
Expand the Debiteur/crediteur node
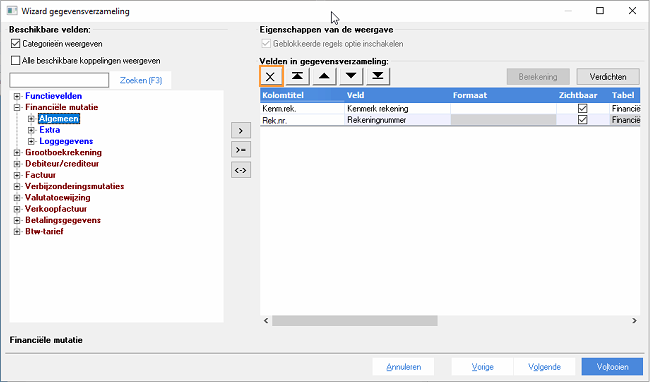click(x=17, y=164)
